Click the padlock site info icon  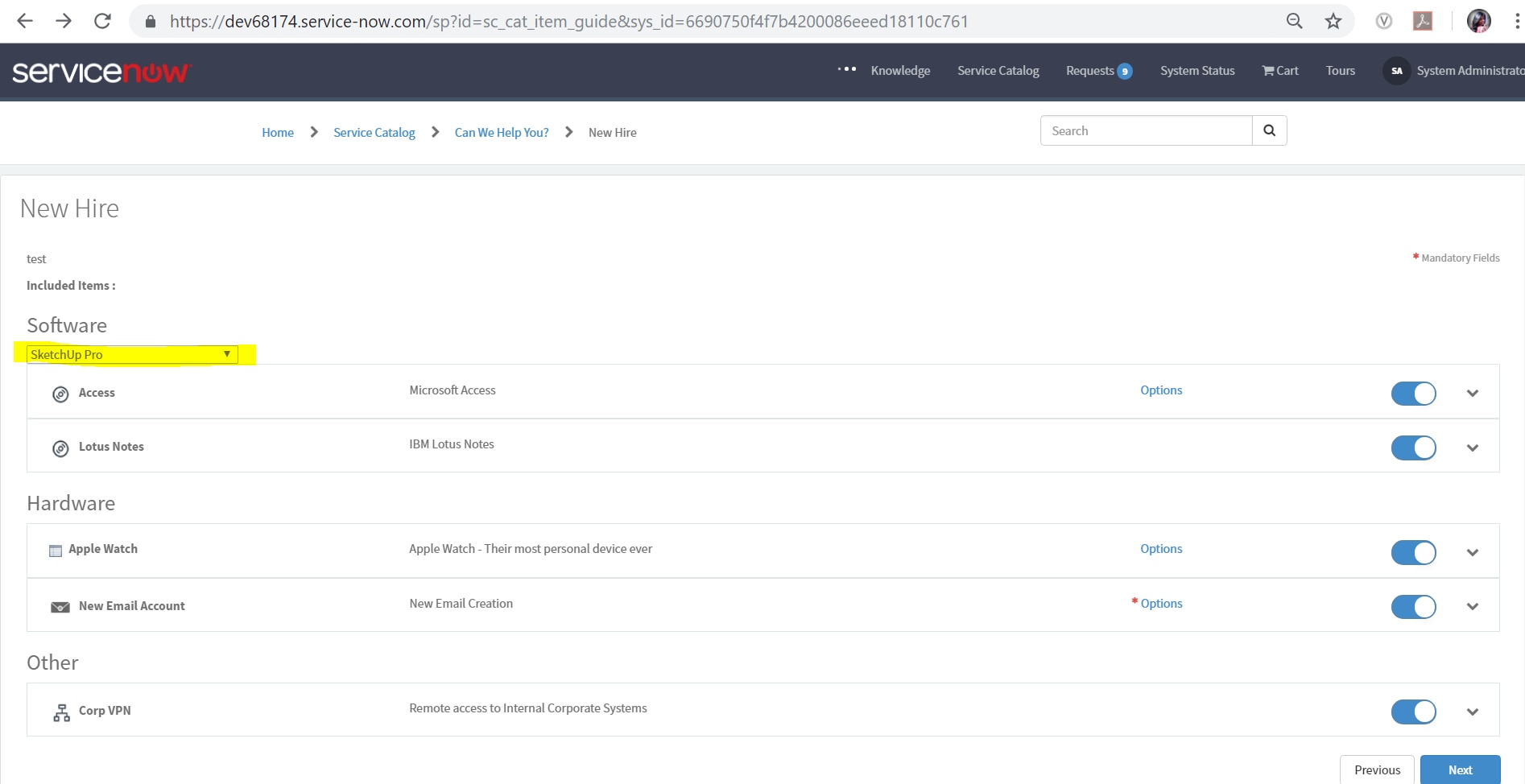click(x=150, y=22)
